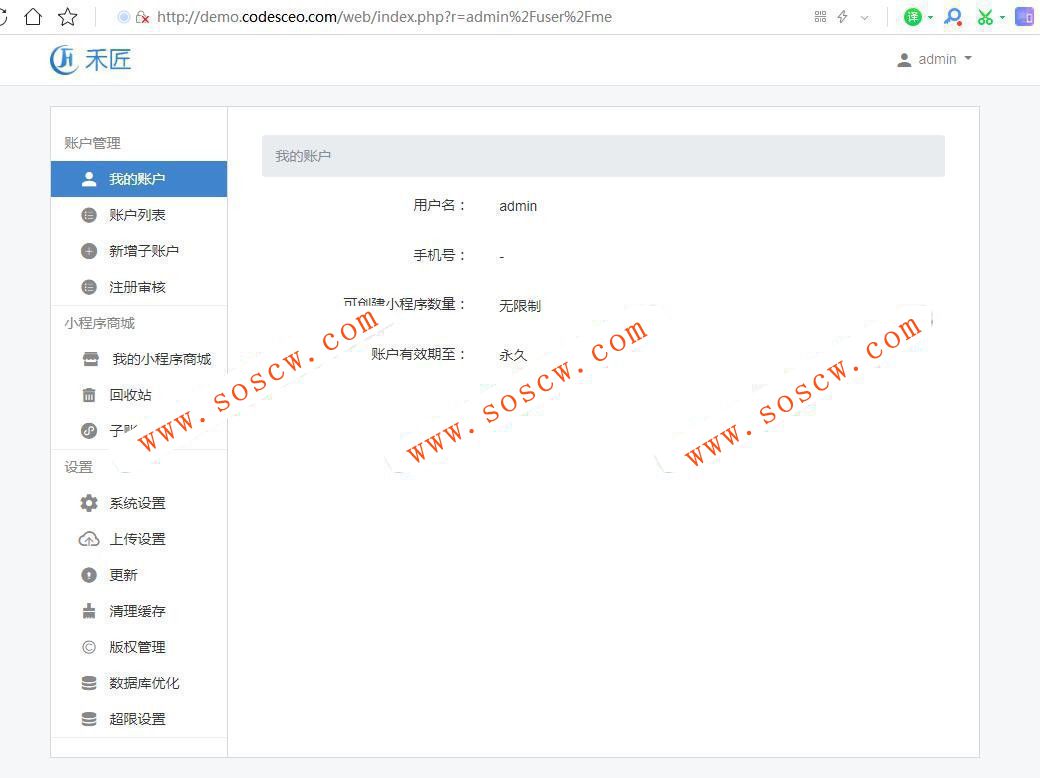Viewport: 1040px width, 778px height.
Task: Click the plus icon beside 新增子账户
Action: (x=89, y=251)
